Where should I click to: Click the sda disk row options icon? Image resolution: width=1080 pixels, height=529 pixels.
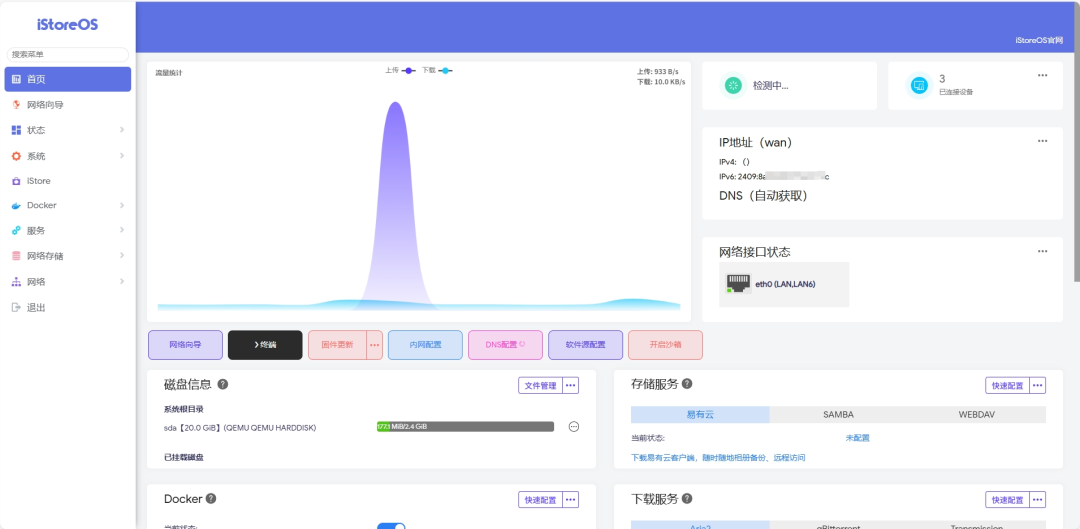pos(574,427)
